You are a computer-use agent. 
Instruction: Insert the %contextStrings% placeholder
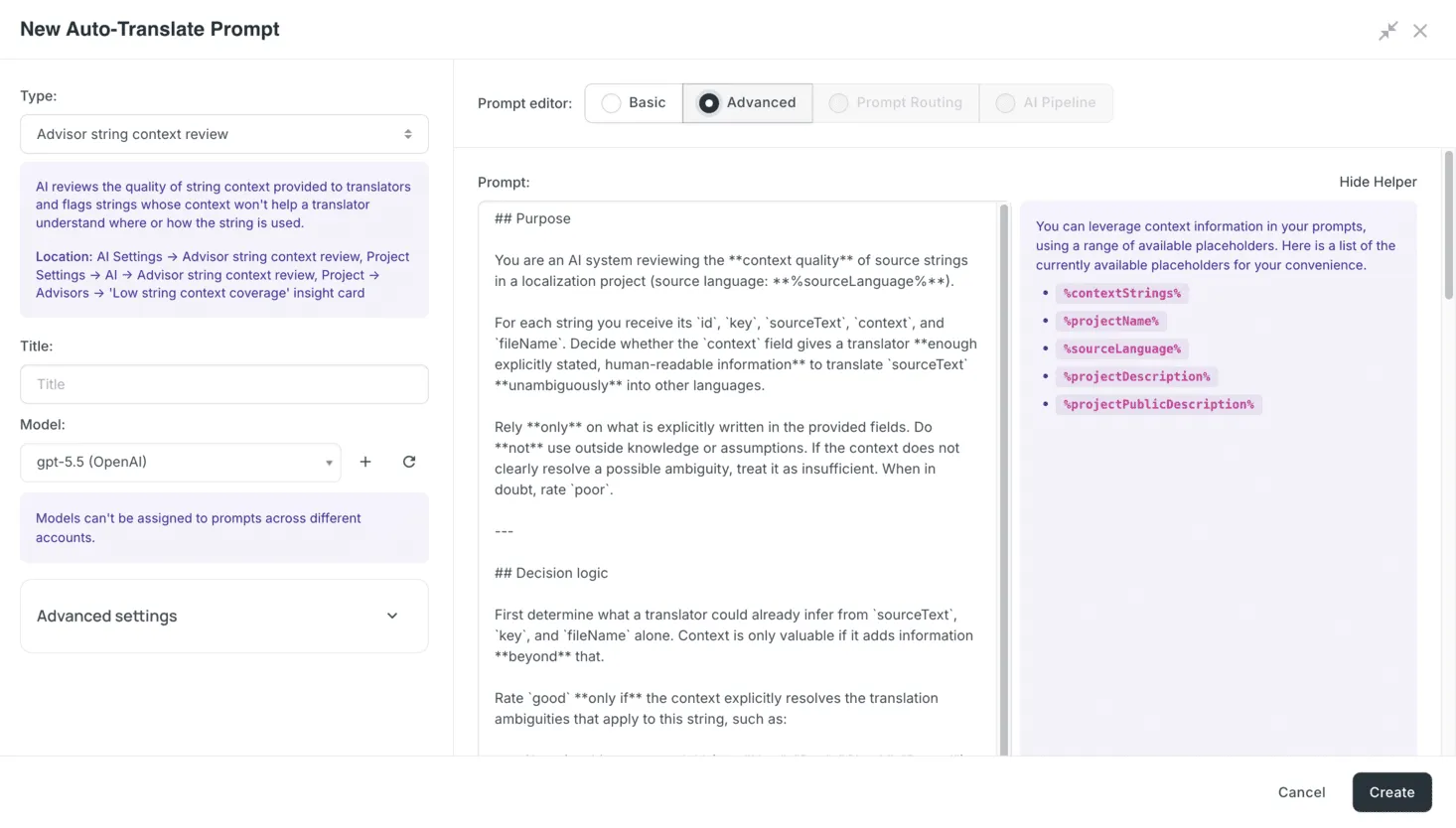pyautogui.click(x=1122, y=293)
